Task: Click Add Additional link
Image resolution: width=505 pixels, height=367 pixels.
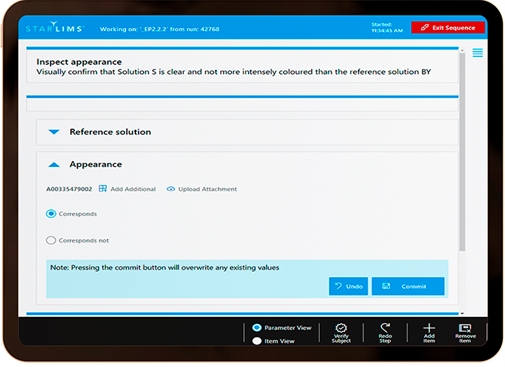Action: click(133, 189)
